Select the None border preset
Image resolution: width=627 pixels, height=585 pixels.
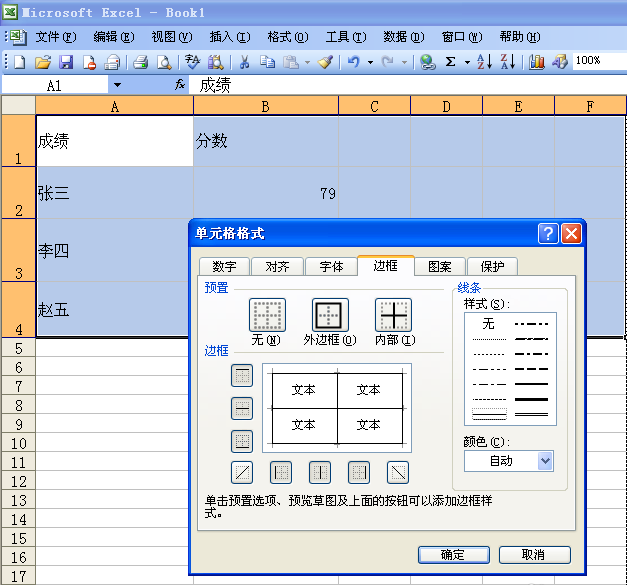coord(267,315)
